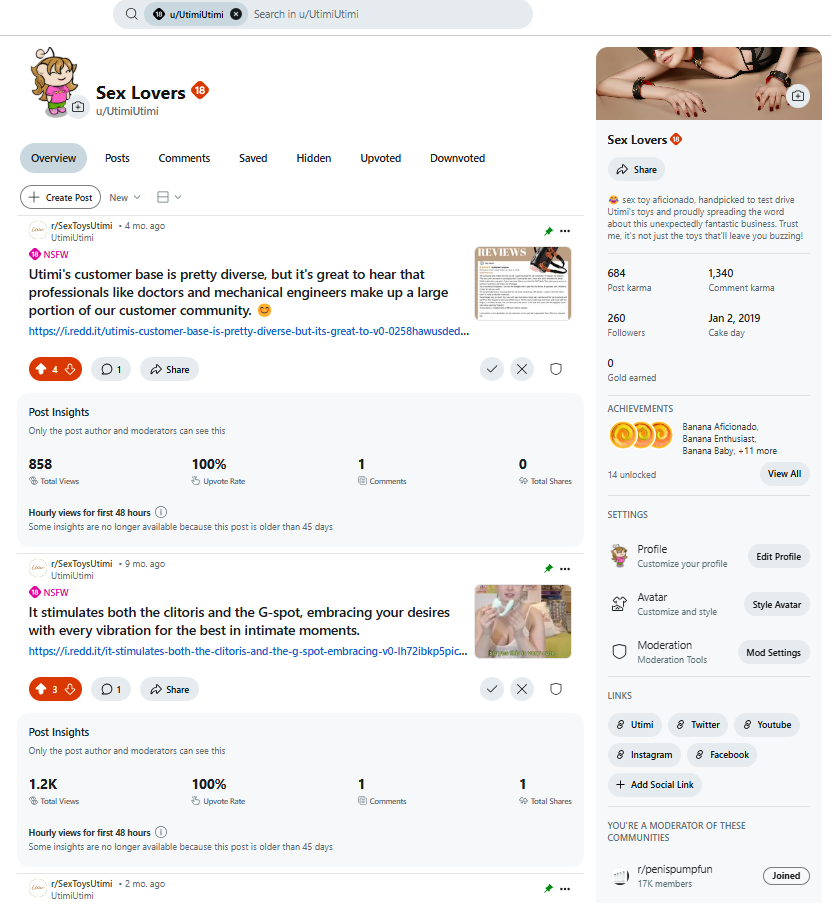Remove the u/UtimiUtimi search filter chip

236,14
